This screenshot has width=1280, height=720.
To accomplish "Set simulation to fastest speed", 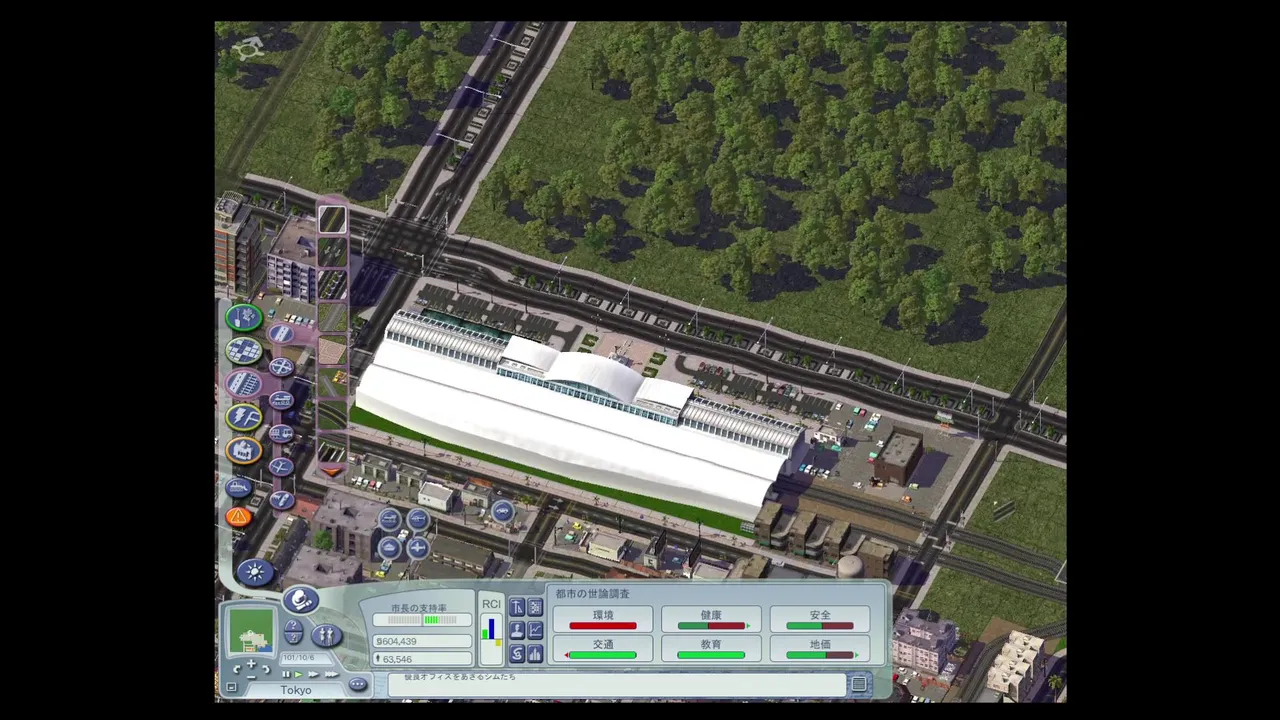I will point(330,674).
